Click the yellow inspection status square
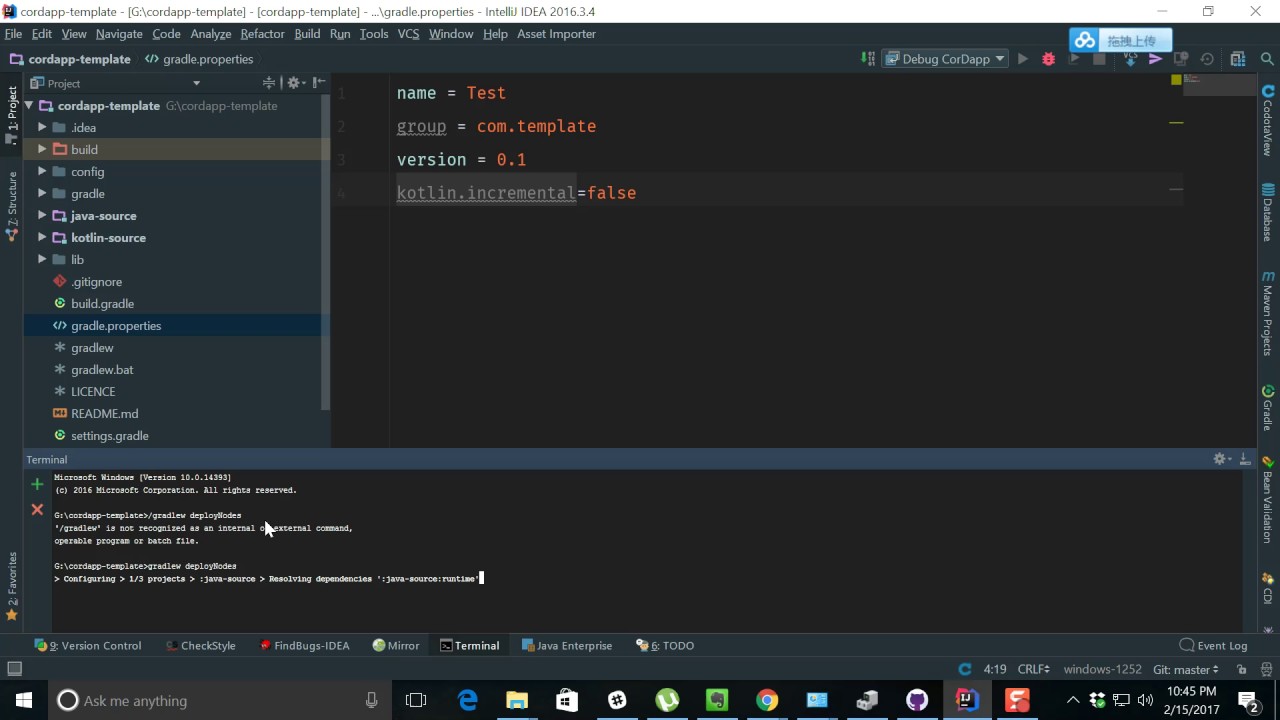This screenshot has height=720, width=1280. coord(1176,80)
